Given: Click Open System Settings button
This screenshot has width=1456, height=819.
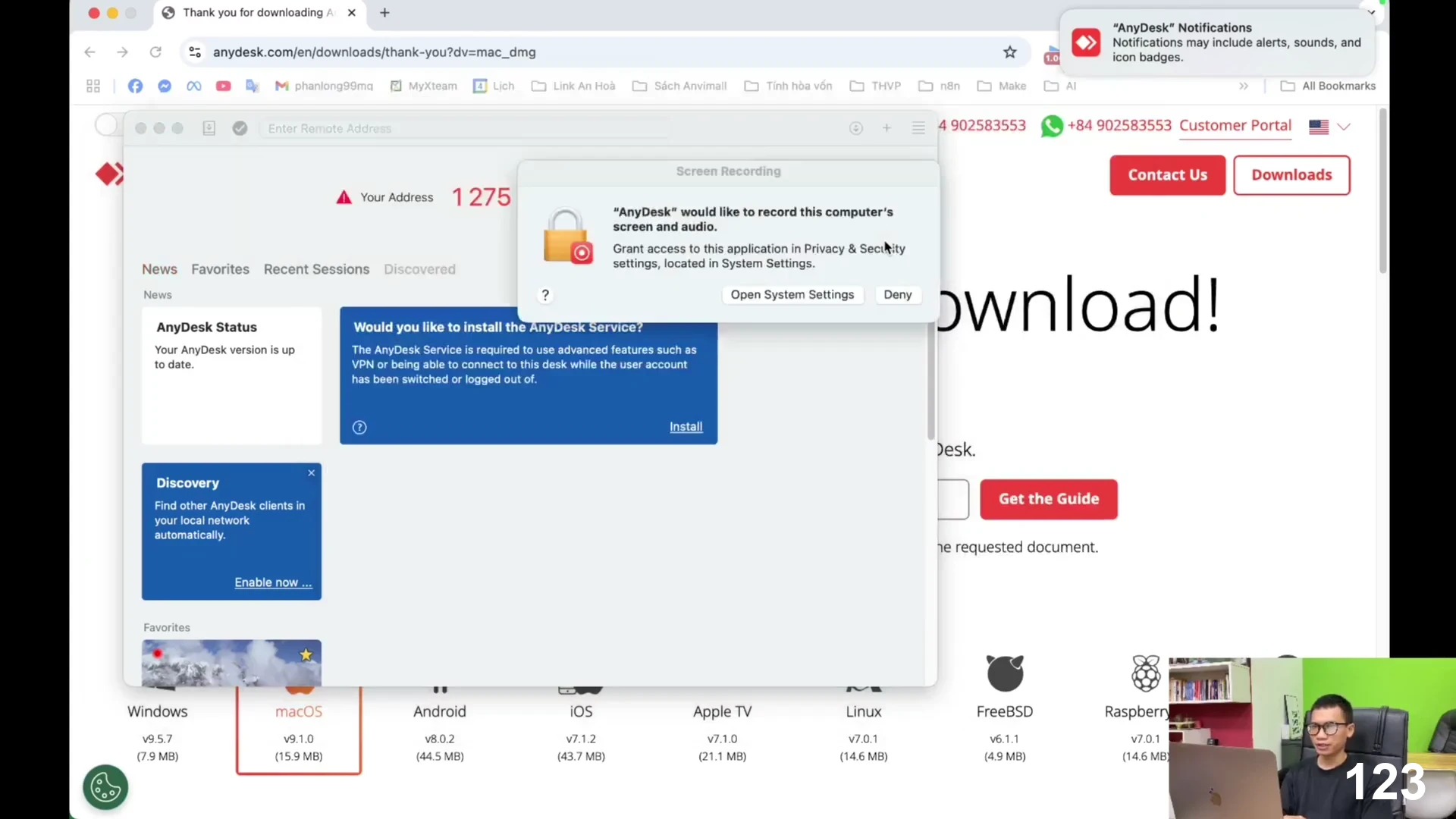Looking at the screenshot, I should click(792, 295).
